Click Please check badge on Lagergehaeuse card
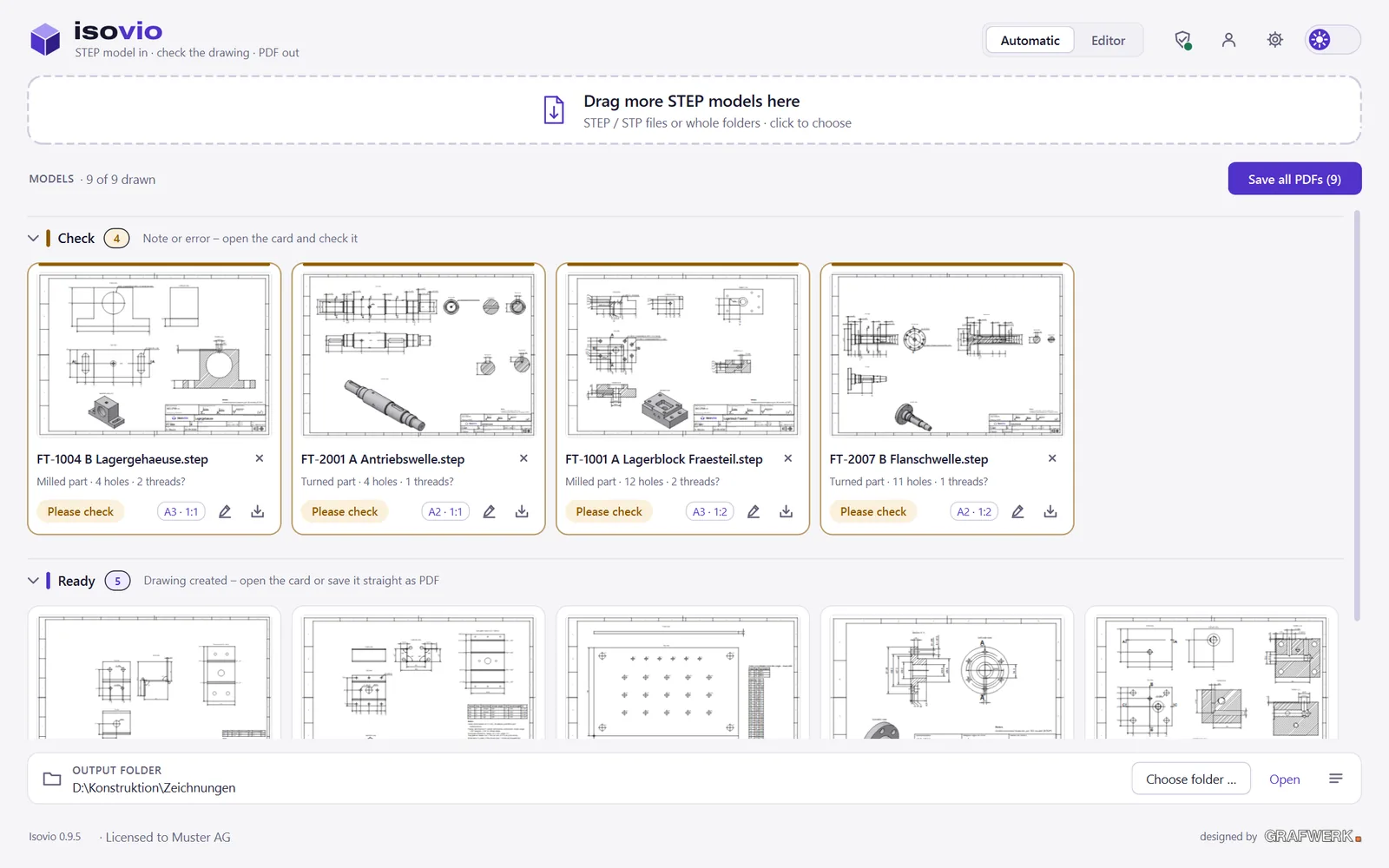Screen dimensions: 1389x868 click(x=81, y=511)
